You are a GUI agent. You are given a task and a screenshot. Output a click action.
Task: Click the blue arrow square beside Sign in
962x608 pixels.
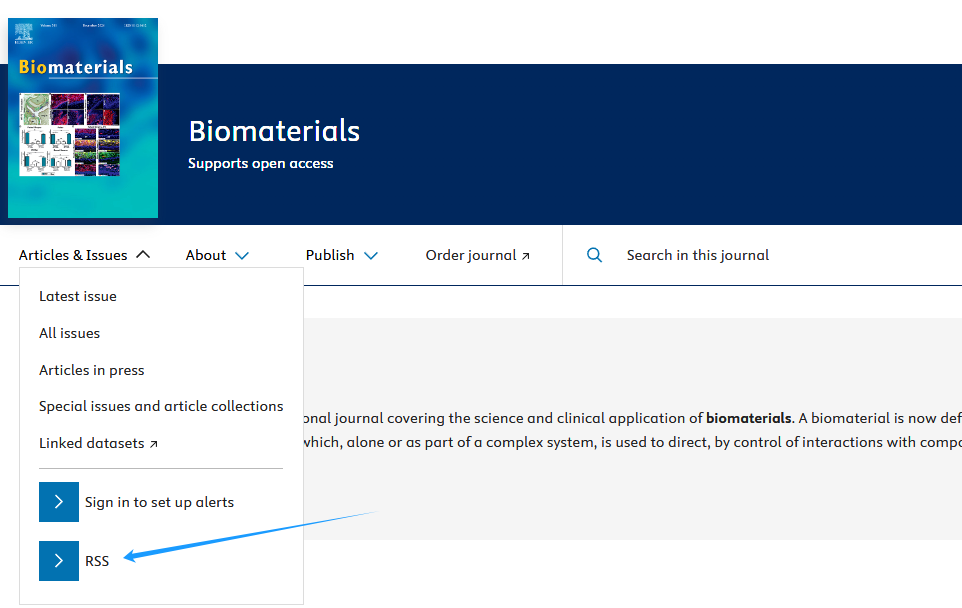(59, 502)
